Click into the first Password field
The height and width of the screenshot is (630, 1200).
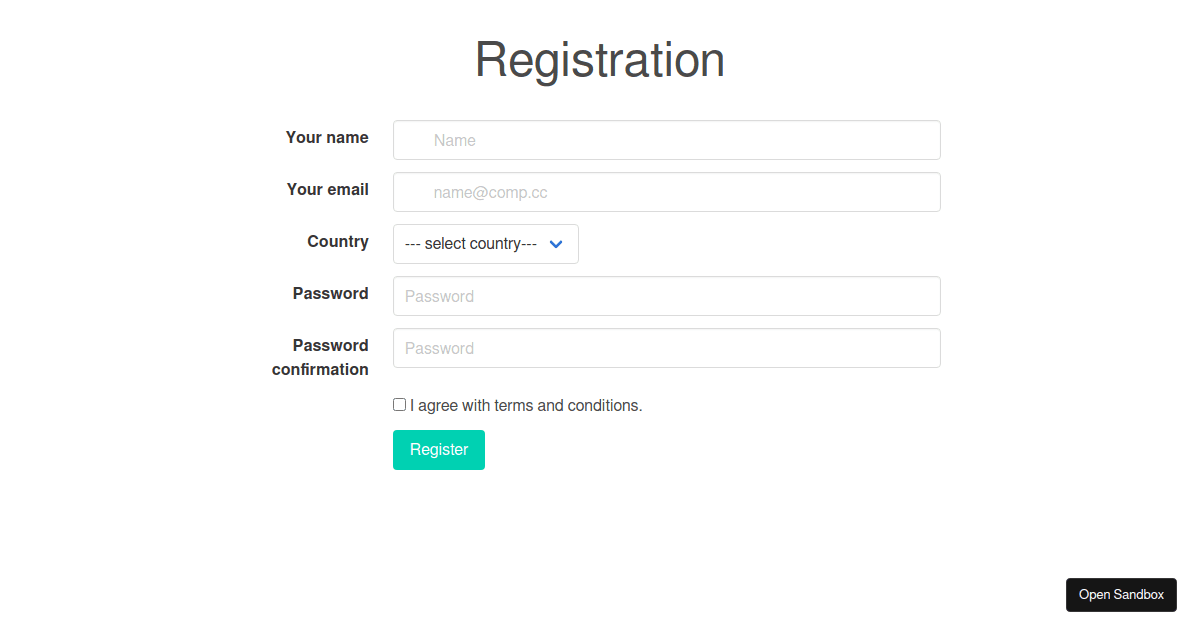click(x=666, y=296)
